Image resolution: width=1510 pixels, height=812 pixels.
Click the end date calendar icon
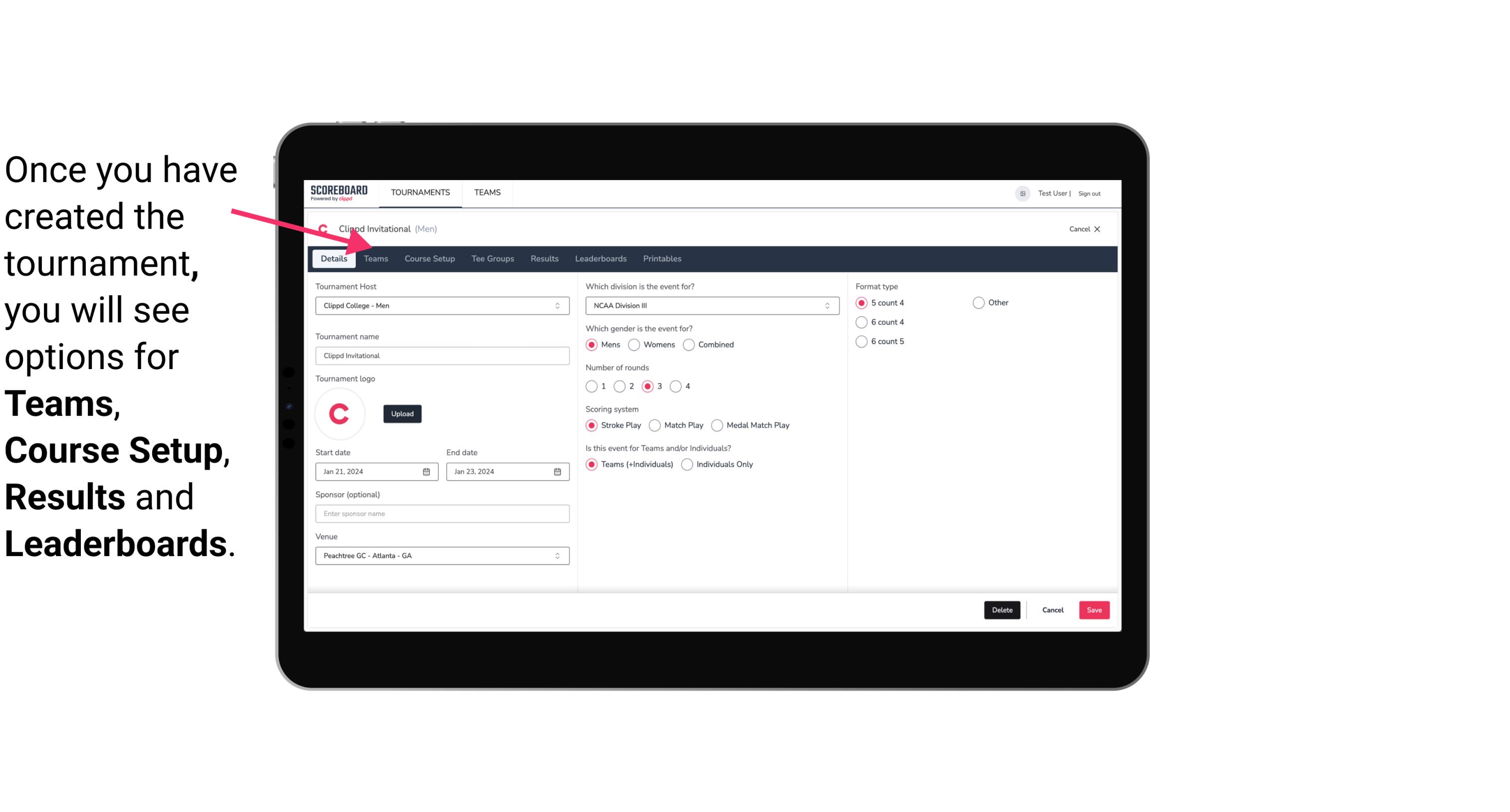click(x=558, y=471)
